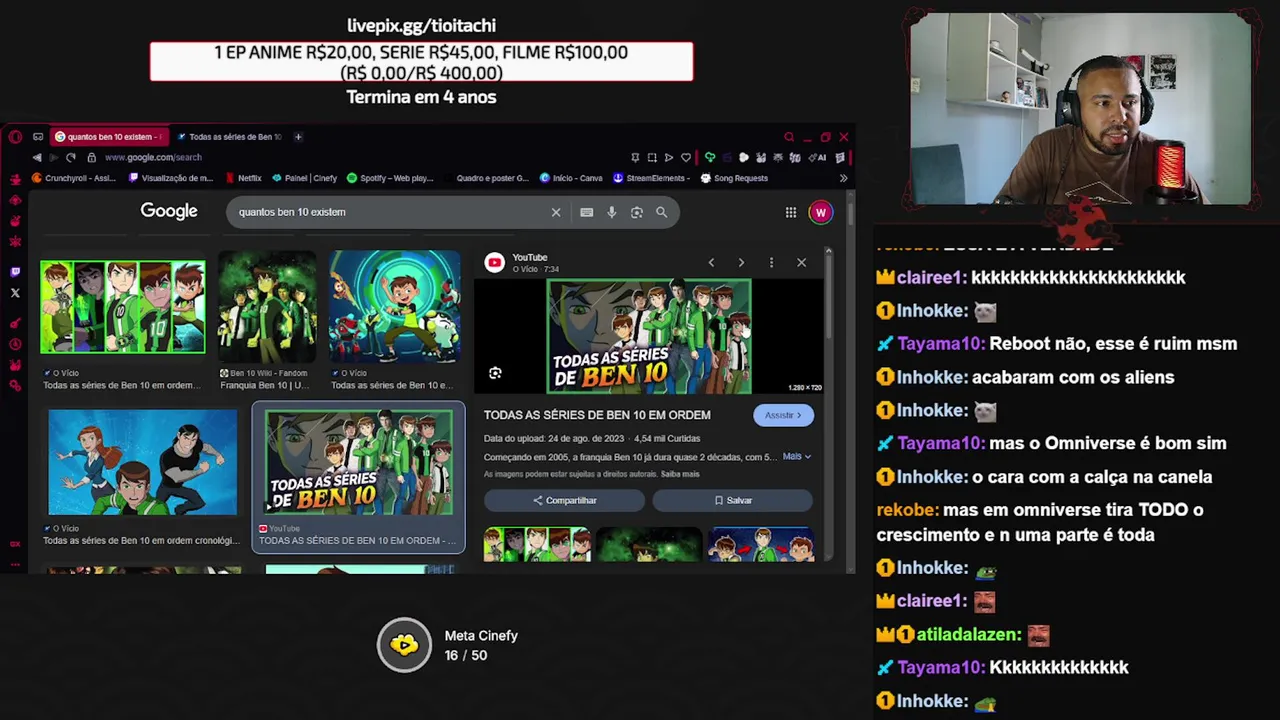Show next image in preview panel
Screen dimensions: 1280x720
point(741,263)
